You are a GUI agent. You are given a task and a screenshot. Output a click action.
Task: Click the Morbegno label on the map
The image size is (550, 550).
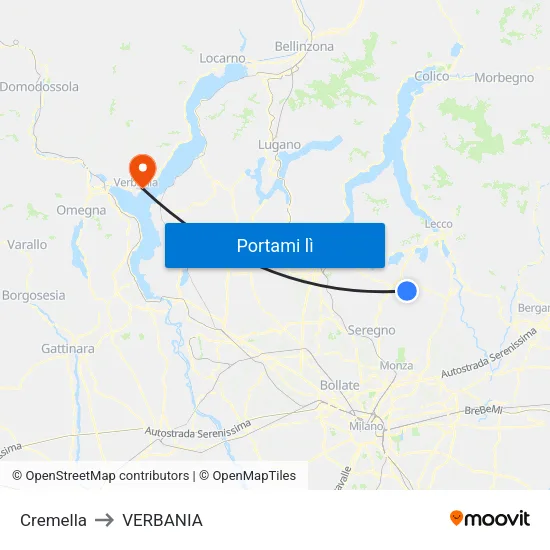point(504,78)
